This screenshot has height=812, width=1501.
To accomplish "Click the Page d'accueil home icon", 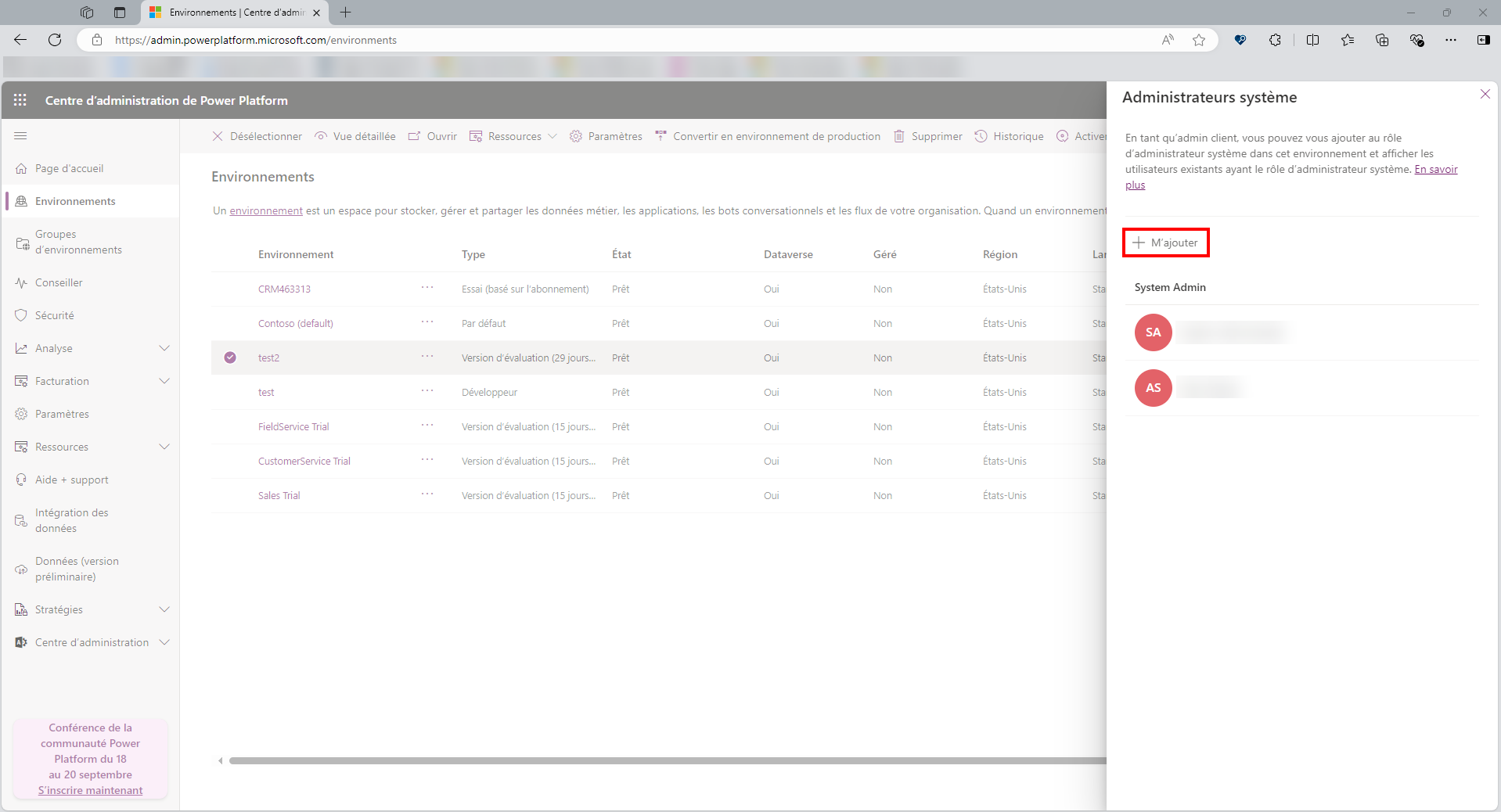I will 21,169.
